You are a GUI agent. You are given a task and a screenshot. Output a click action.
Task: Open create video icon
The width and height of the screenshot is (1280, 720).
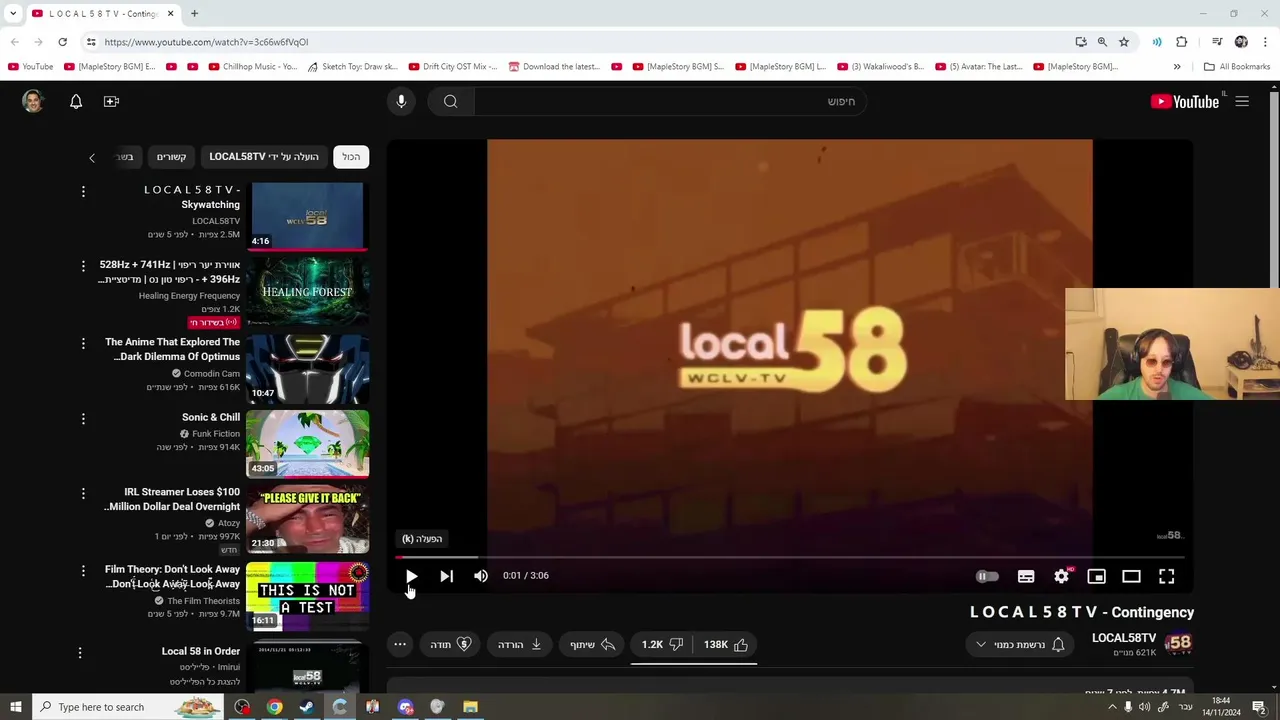point(111,101)
